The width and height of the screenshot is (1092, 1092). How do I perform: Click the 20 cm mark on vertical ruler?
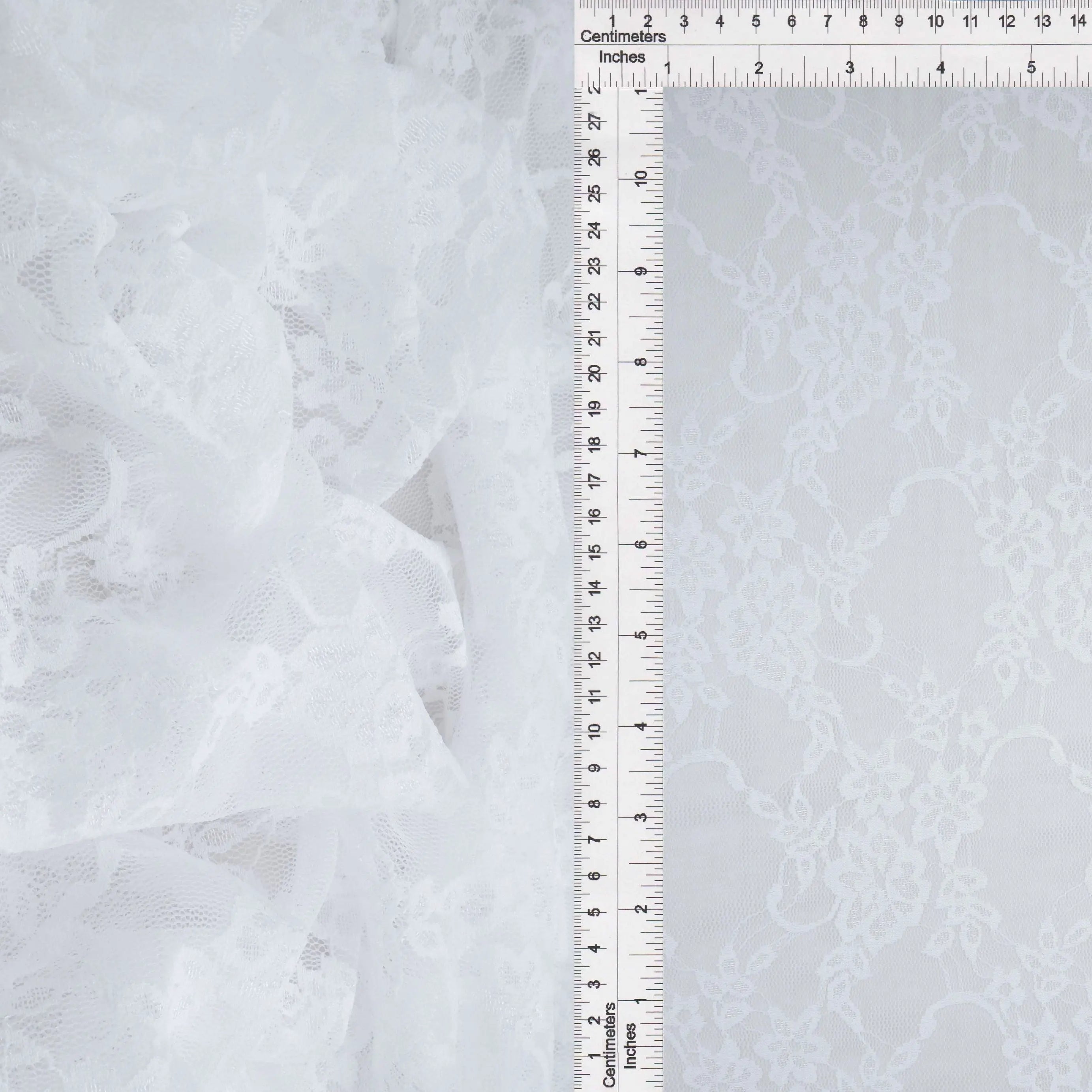click(x=595, y=373)
